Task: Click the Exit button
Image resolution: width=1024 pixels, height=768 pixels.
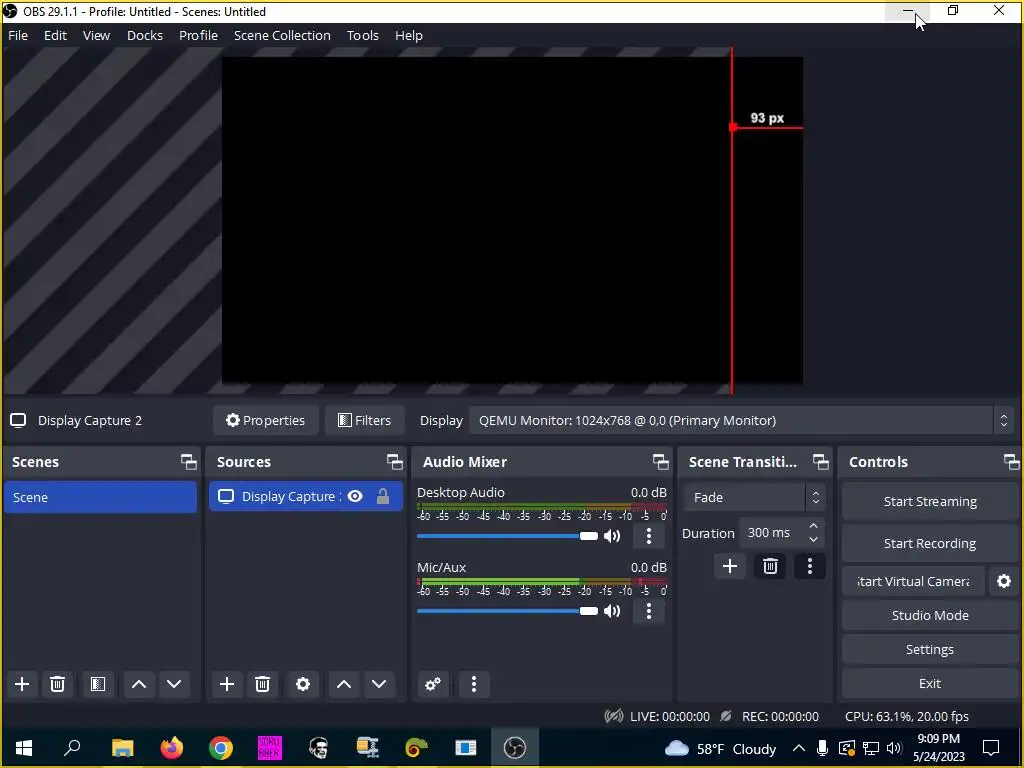Action: [x=930, y=683]
